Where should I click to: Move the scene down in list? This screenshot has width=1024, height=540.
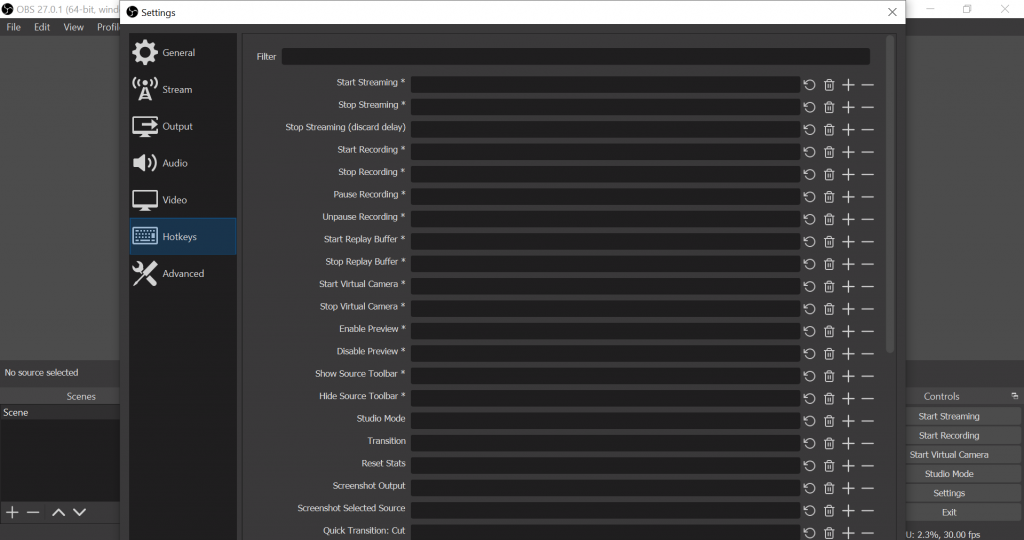click(79, 512)
